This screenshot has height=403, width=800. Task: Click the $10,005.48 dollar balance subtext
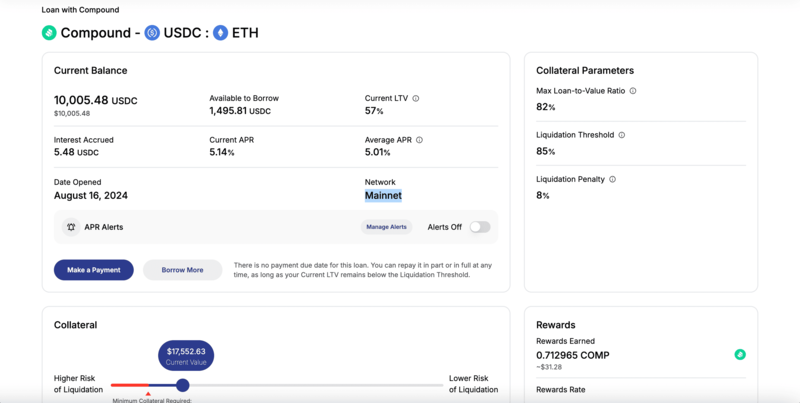pos(72,113)
